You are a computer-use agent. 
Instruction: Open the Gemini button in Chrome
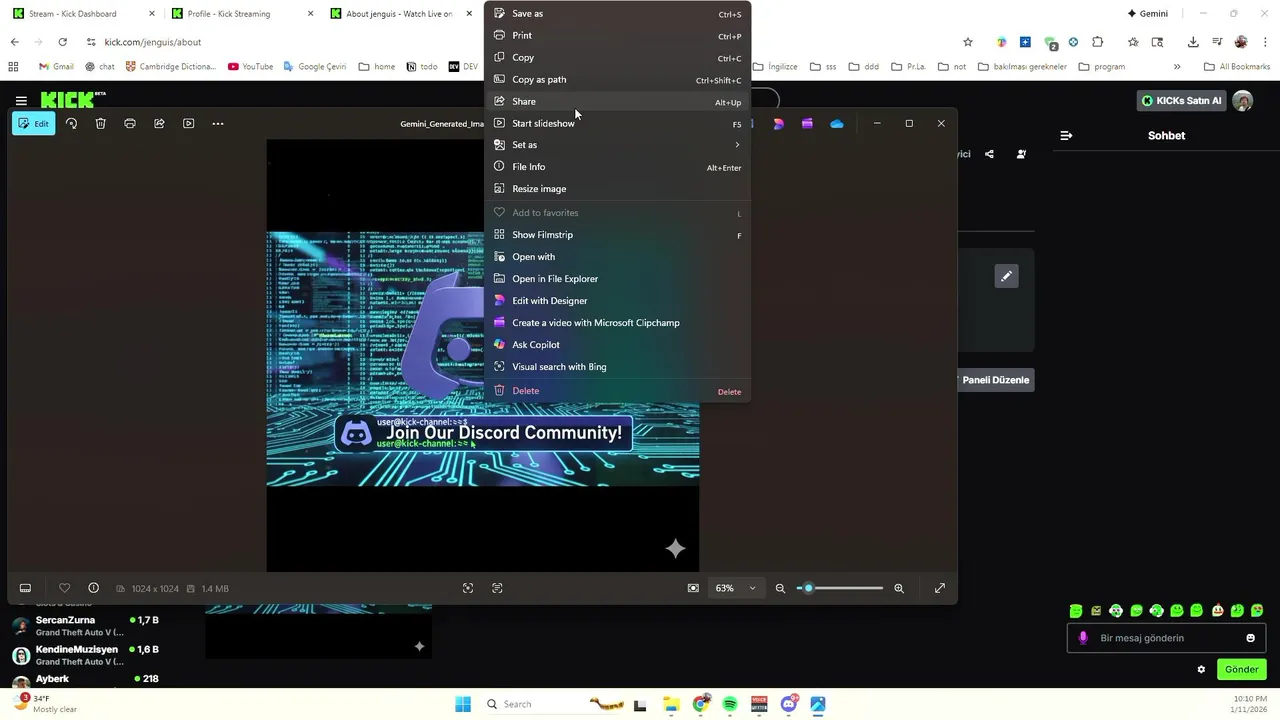pyautogui.click(x=1147, y=14)
